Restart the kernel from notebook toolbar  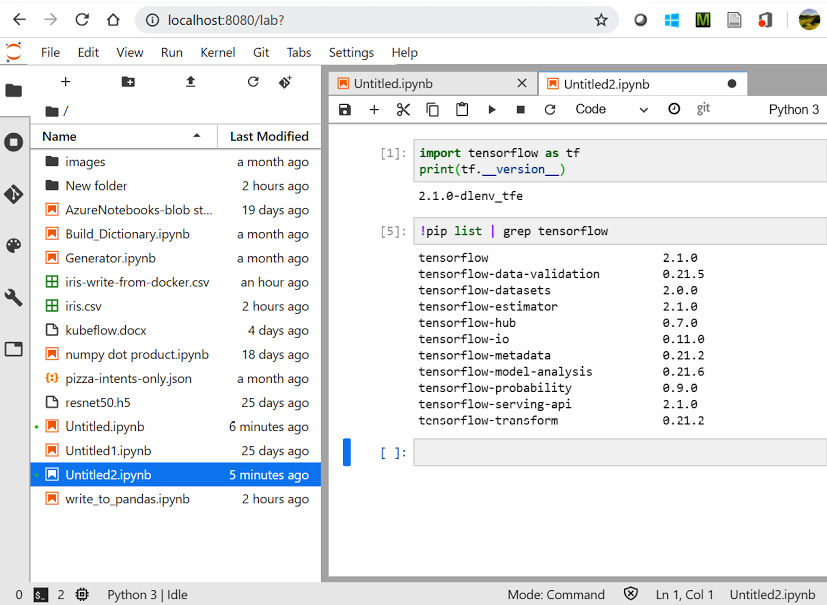coord(550,109)
